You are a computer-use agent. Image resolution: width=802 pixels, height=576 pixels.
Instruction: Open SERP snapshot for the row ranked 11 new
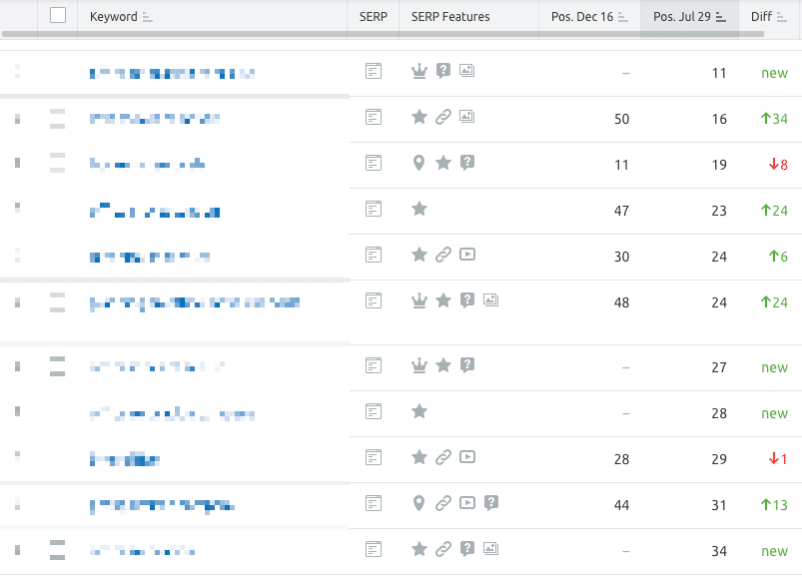(x=373, y=71)
